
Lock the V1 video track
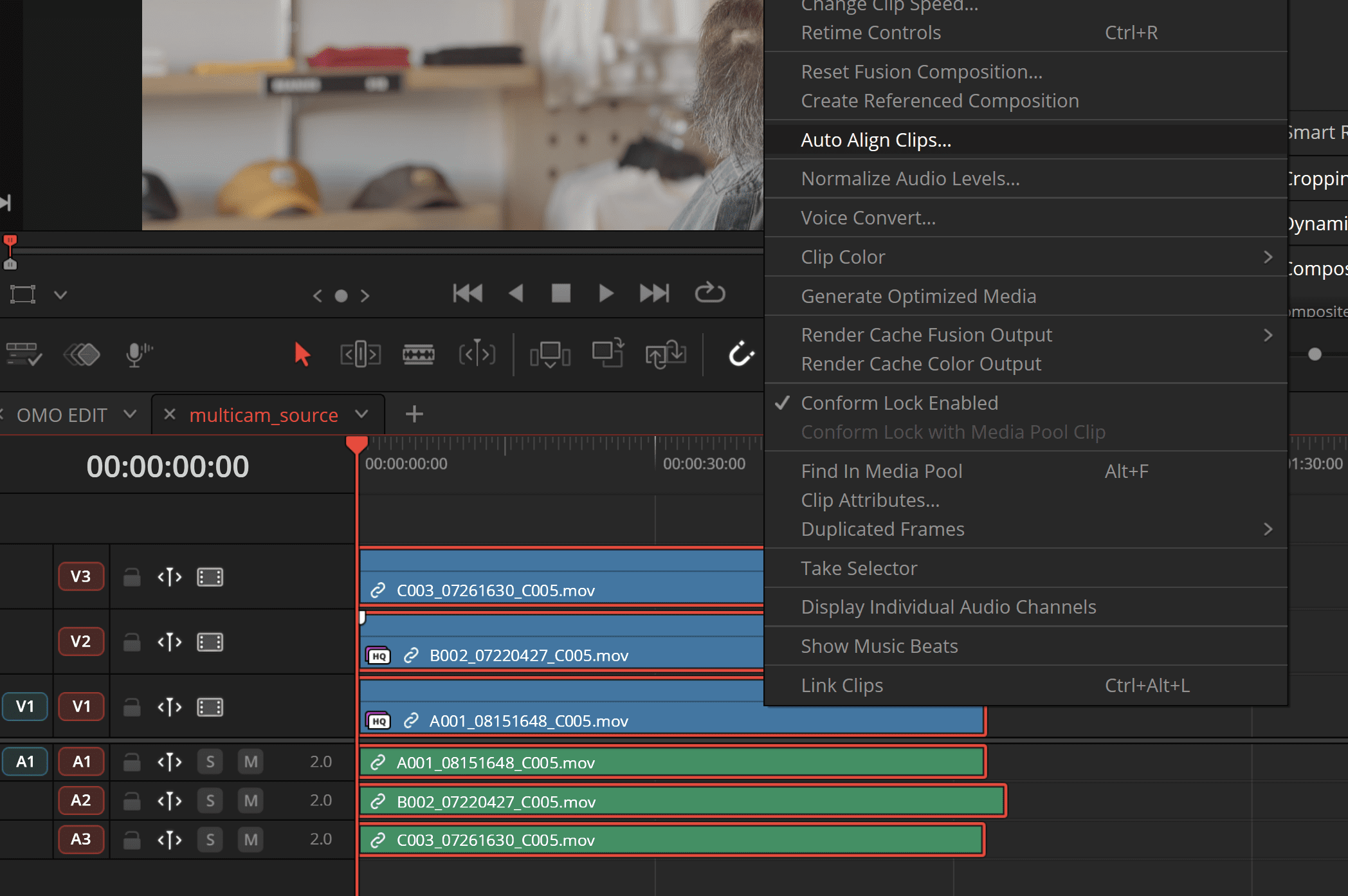pyautogui.click(x=132, y=707)
